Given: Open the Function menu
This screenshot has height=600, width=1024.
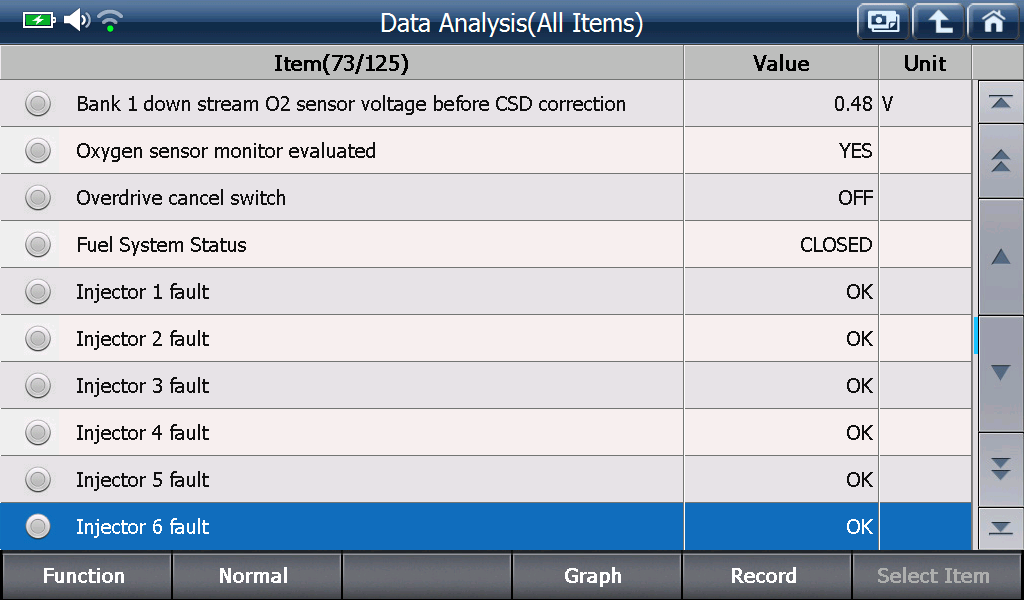Looking at the screenshot, I should pyautogui.click(x=86, y=576).
